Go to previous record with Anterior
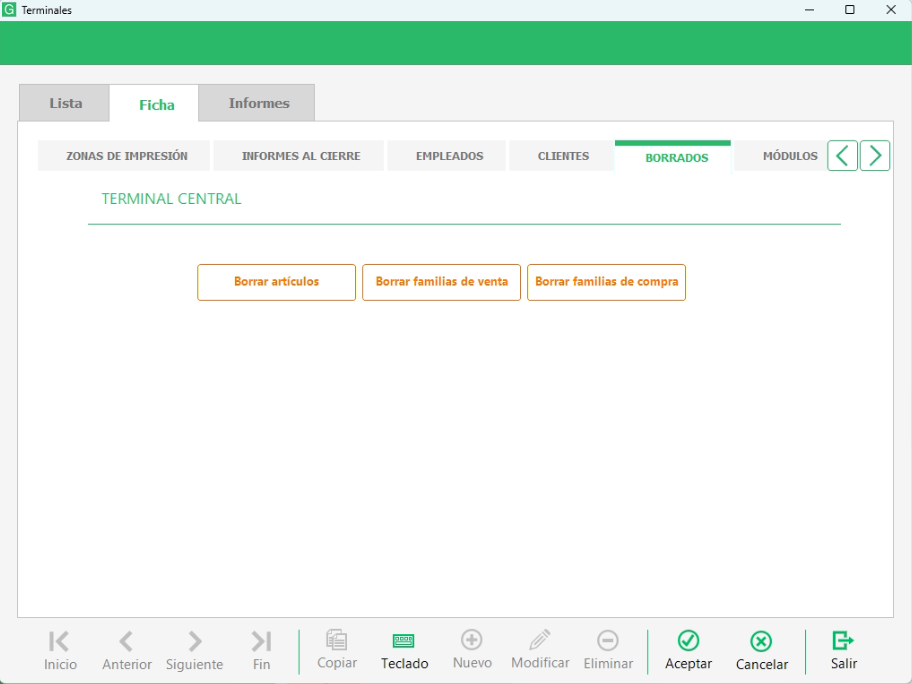This screenshot has width=912, height=684. click(126, 642)
